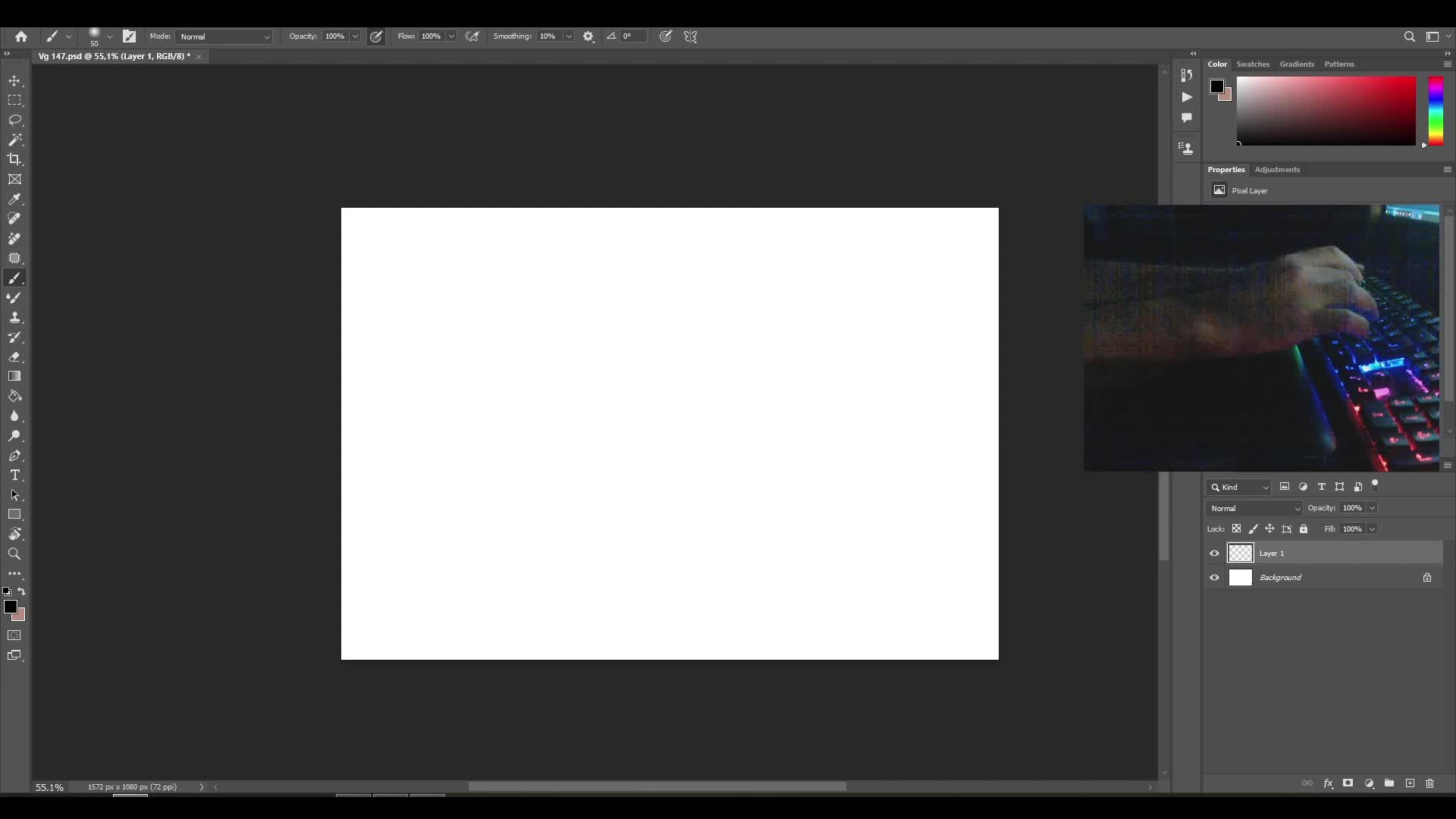Expand the layer Kind filter dropdown
The width and height of the screenshot is (1456, 819).
(x=1239, y=488)
